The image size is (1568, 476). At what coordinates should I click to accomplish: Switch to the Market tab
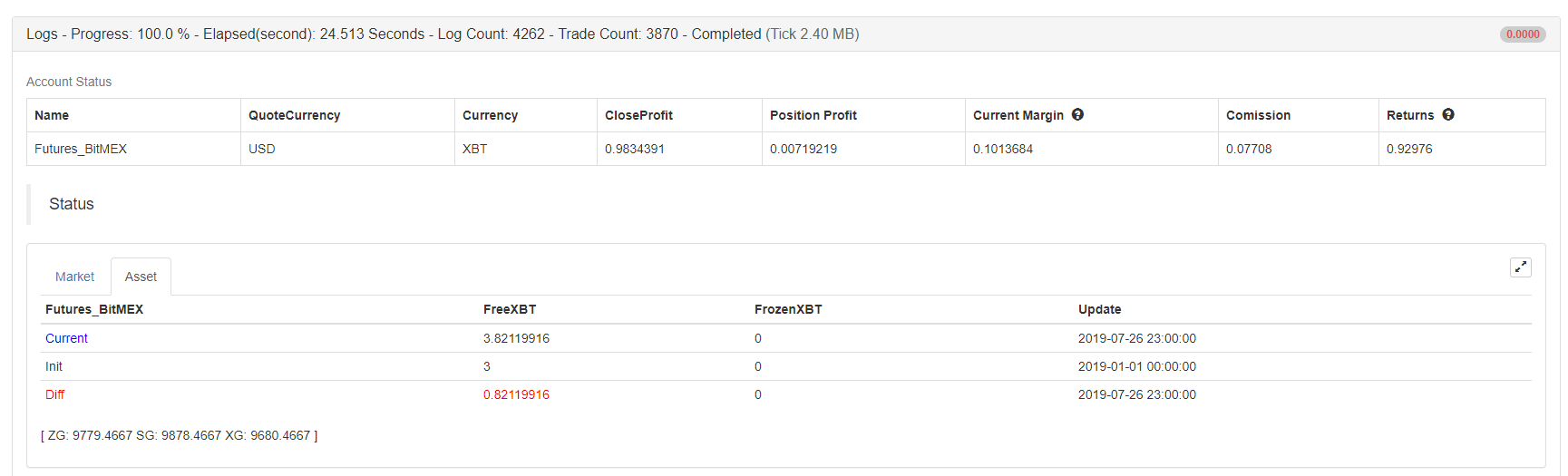74,277
